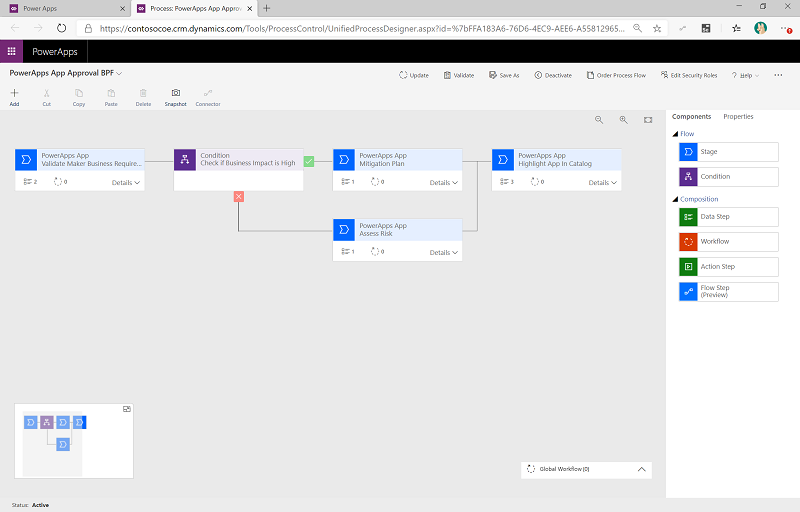Select the Stage component
This screenshot has width=800, height=512.
click(x=729, y=152)
